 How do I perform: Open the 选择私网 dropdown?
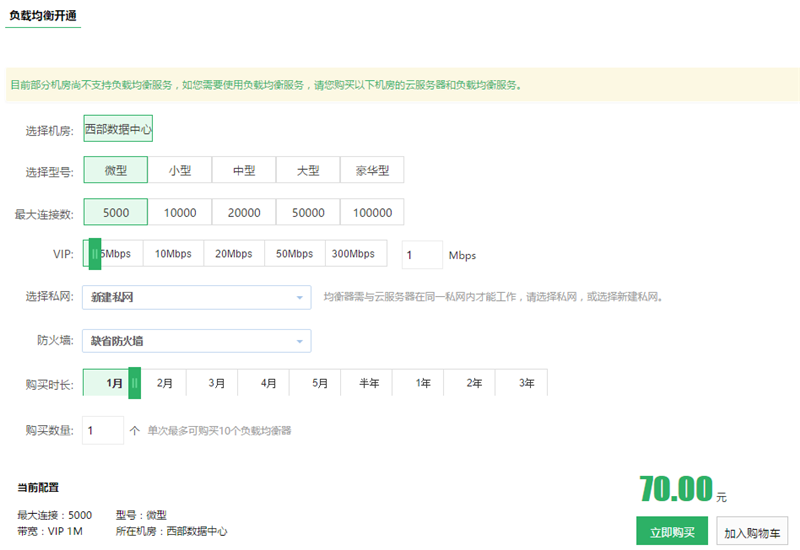pyautogui.click(x=196, y=297)
